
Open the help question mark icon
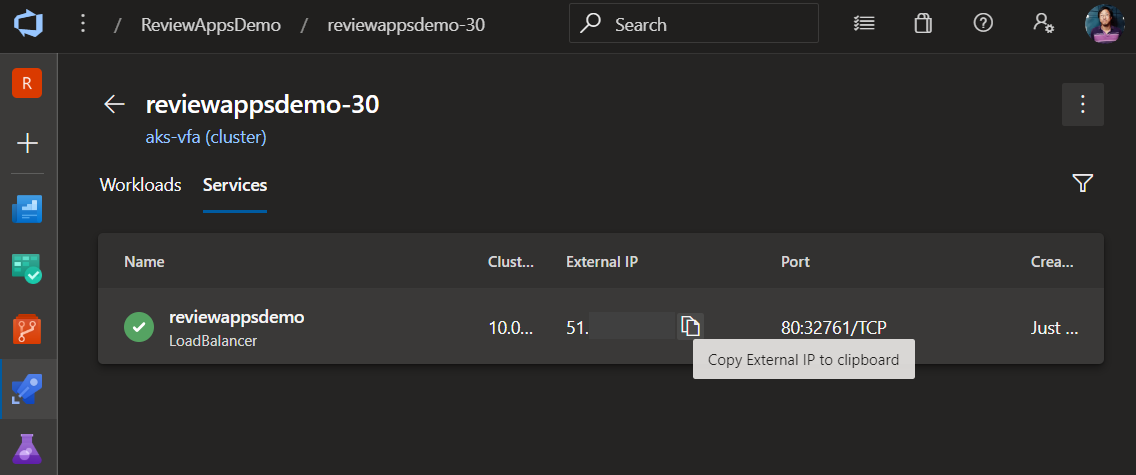[x=982, y=23]
